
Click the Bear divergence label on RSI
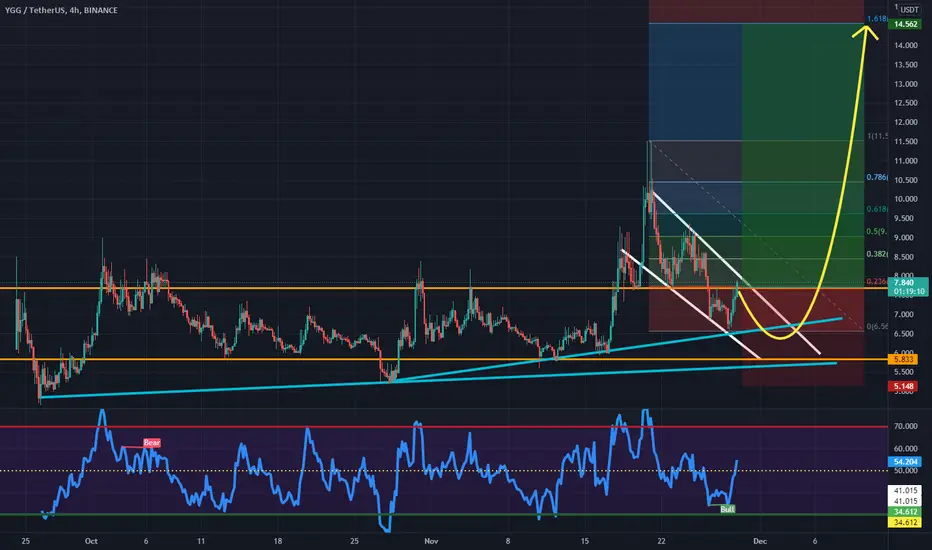pos(152,443)
